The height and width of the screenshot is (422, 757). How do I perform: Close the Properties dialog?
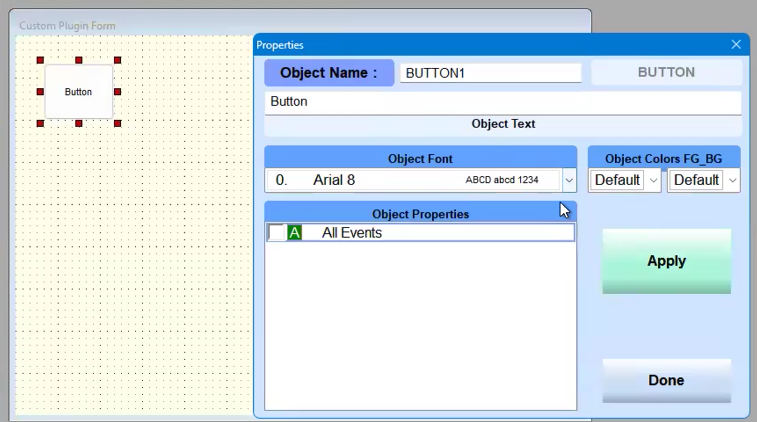click(736, 44)
